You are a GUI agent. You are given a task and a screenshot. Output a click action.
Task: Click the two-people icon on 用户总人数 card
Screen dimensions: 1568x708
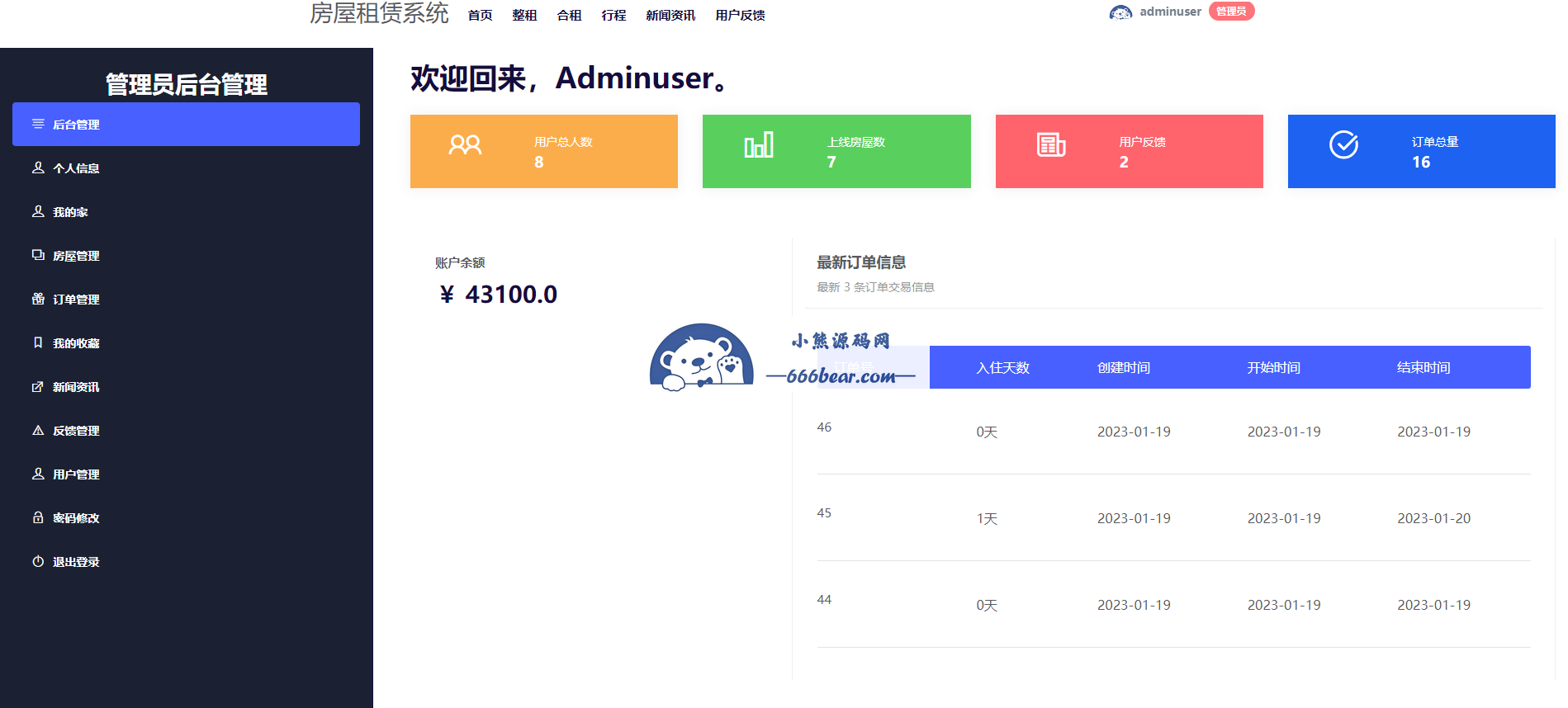(x=465, y=145)
